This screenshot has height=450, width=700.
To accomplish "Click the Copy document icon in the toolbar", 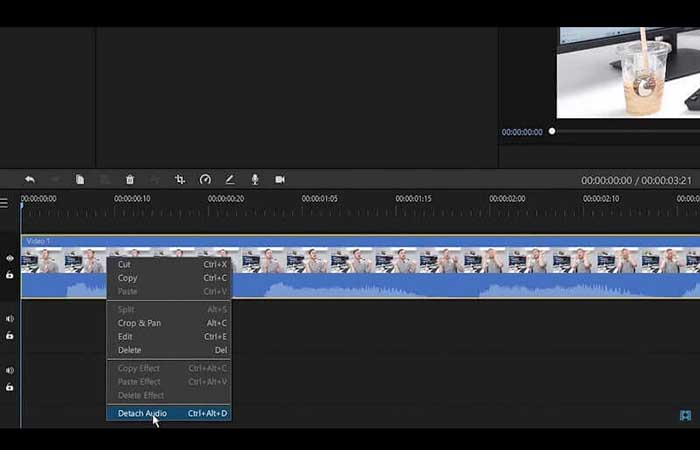I will coord(80,179).
